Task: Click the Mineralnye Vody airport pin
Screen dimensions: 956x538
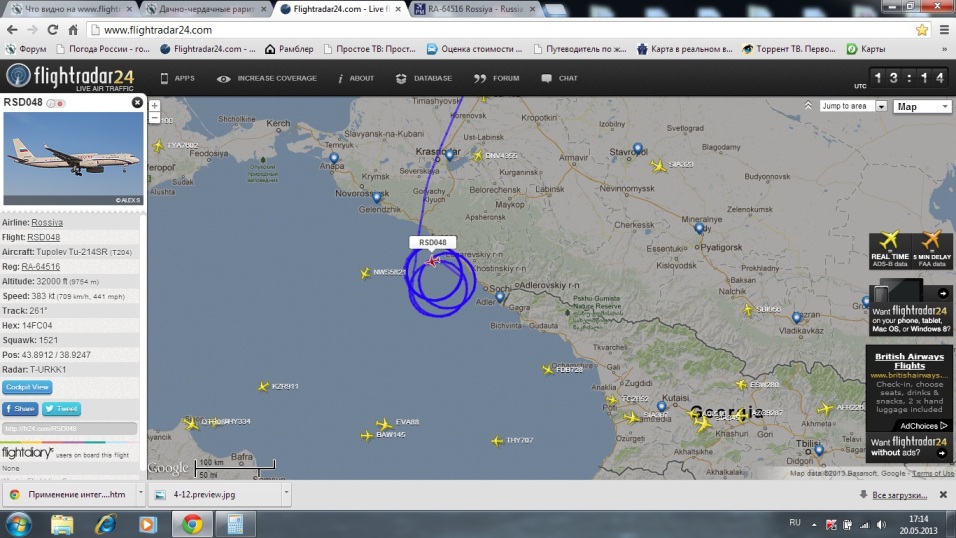Action: 699,229
